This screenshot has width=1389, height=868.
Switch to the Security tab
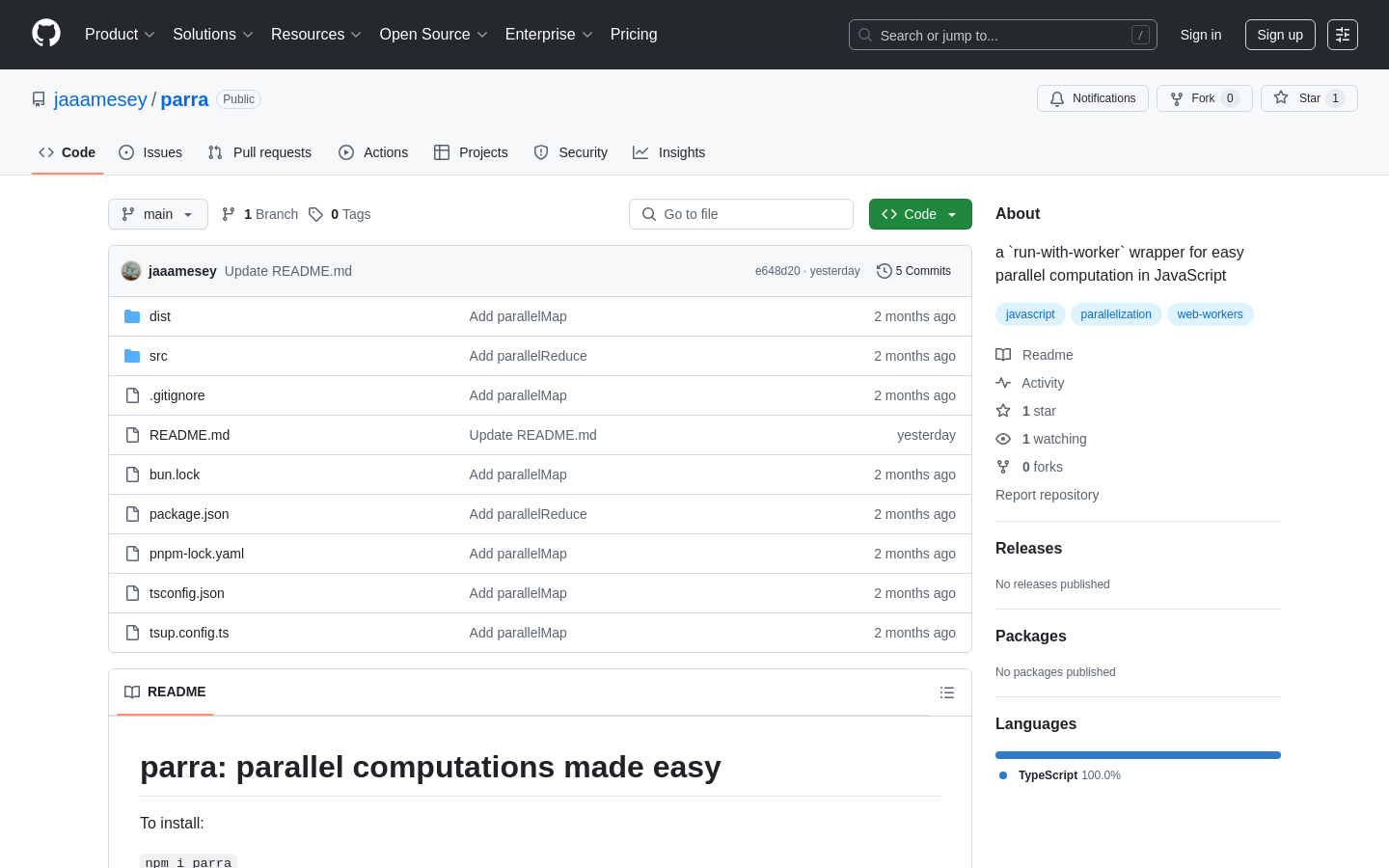(x=571, y=152)
